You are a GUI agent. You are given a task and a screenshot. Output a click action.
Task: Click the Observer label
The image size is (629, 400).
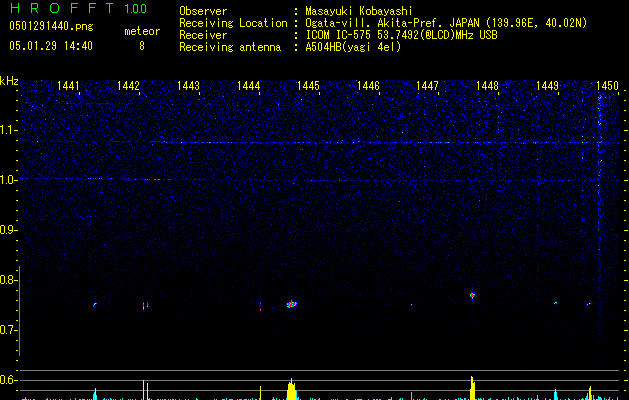pos(203,11)
